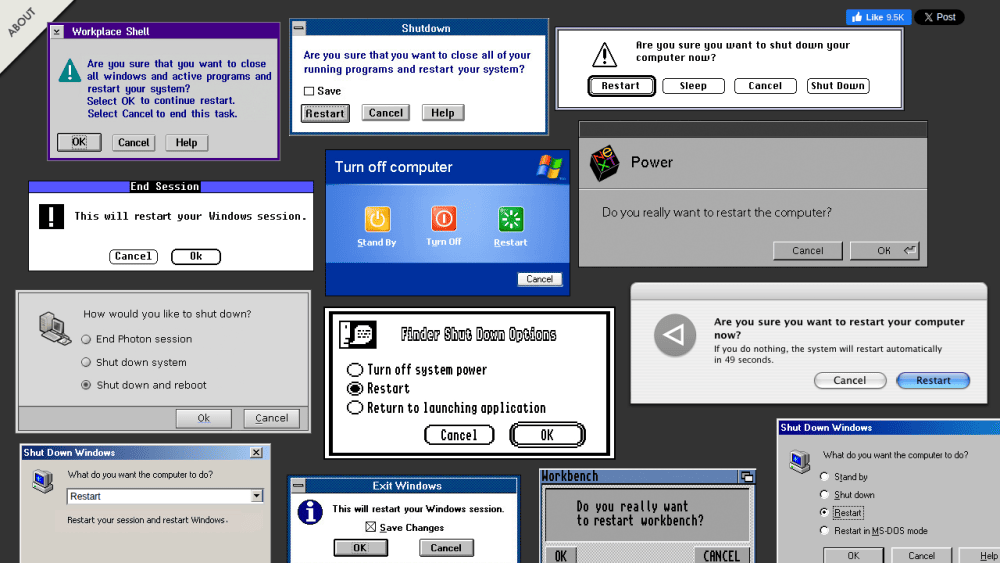The height and width of the screenshot is (563, 1000).
Task: Close the Shut Down Windows dropdown dialog
Action: (256, 452)
